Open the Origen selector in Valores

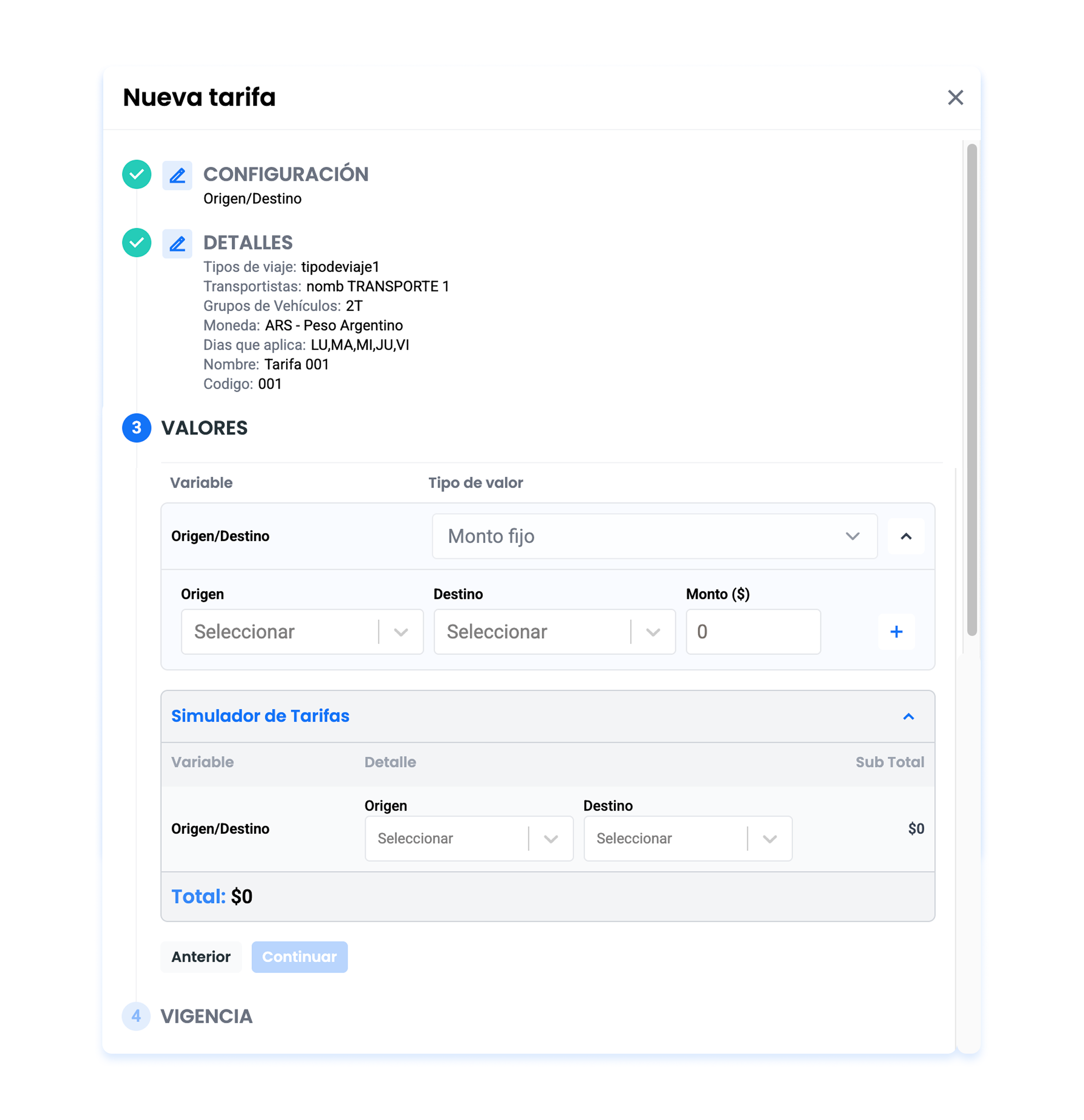pyautogui.click(x=302, y=632)
